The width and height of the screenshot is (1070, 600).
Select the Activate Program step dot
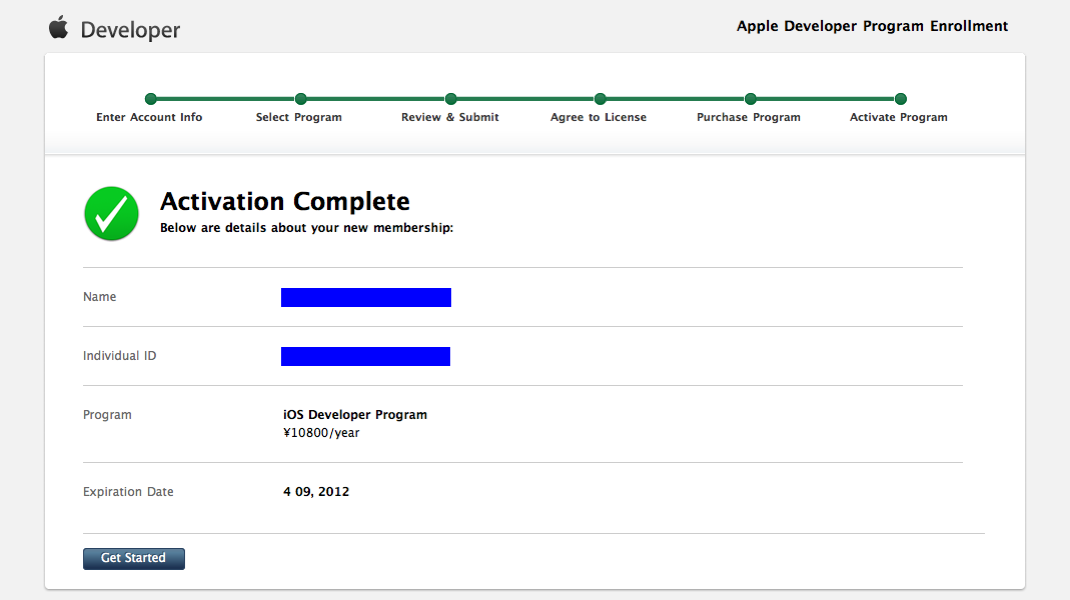click(x=900, y=99)
